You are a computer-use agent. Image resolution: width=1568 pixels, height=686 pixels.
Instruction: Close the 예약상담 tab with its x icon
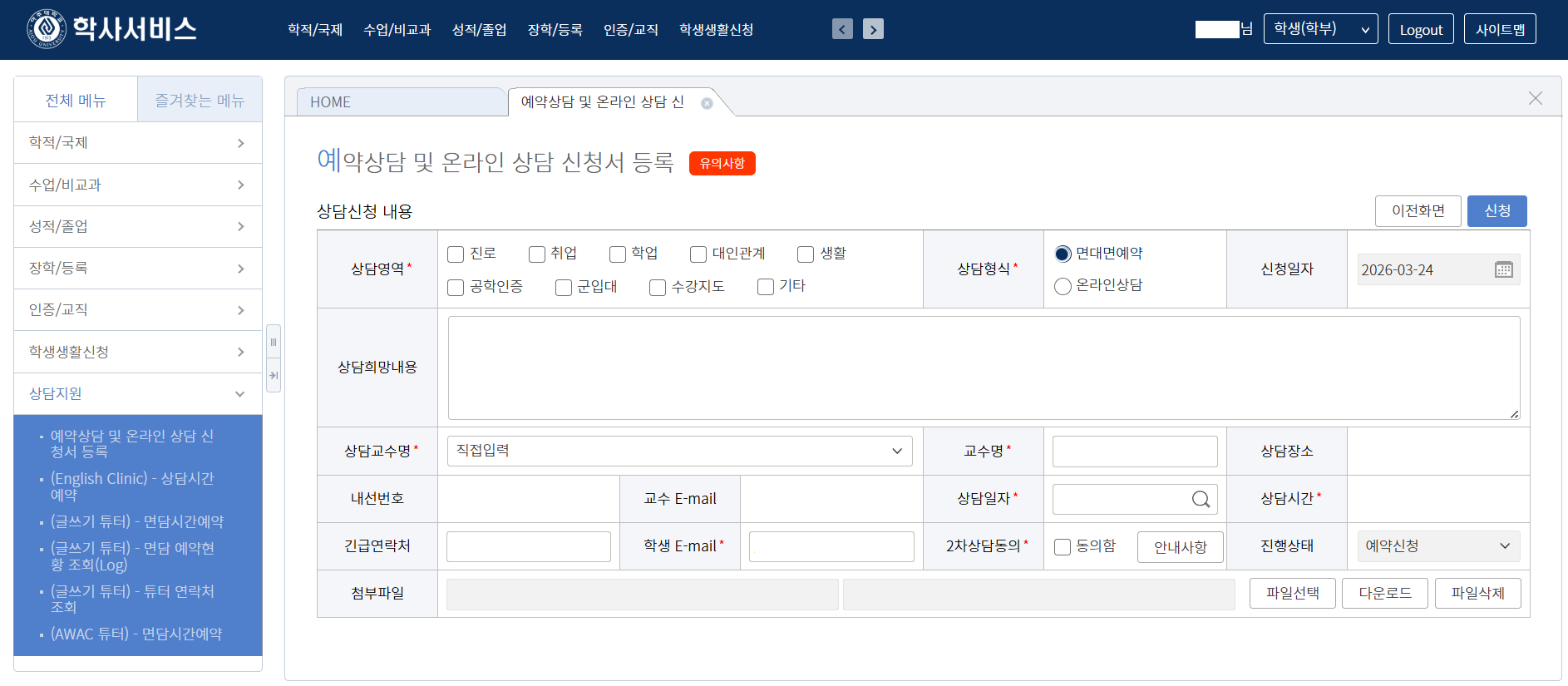[707, 103]
